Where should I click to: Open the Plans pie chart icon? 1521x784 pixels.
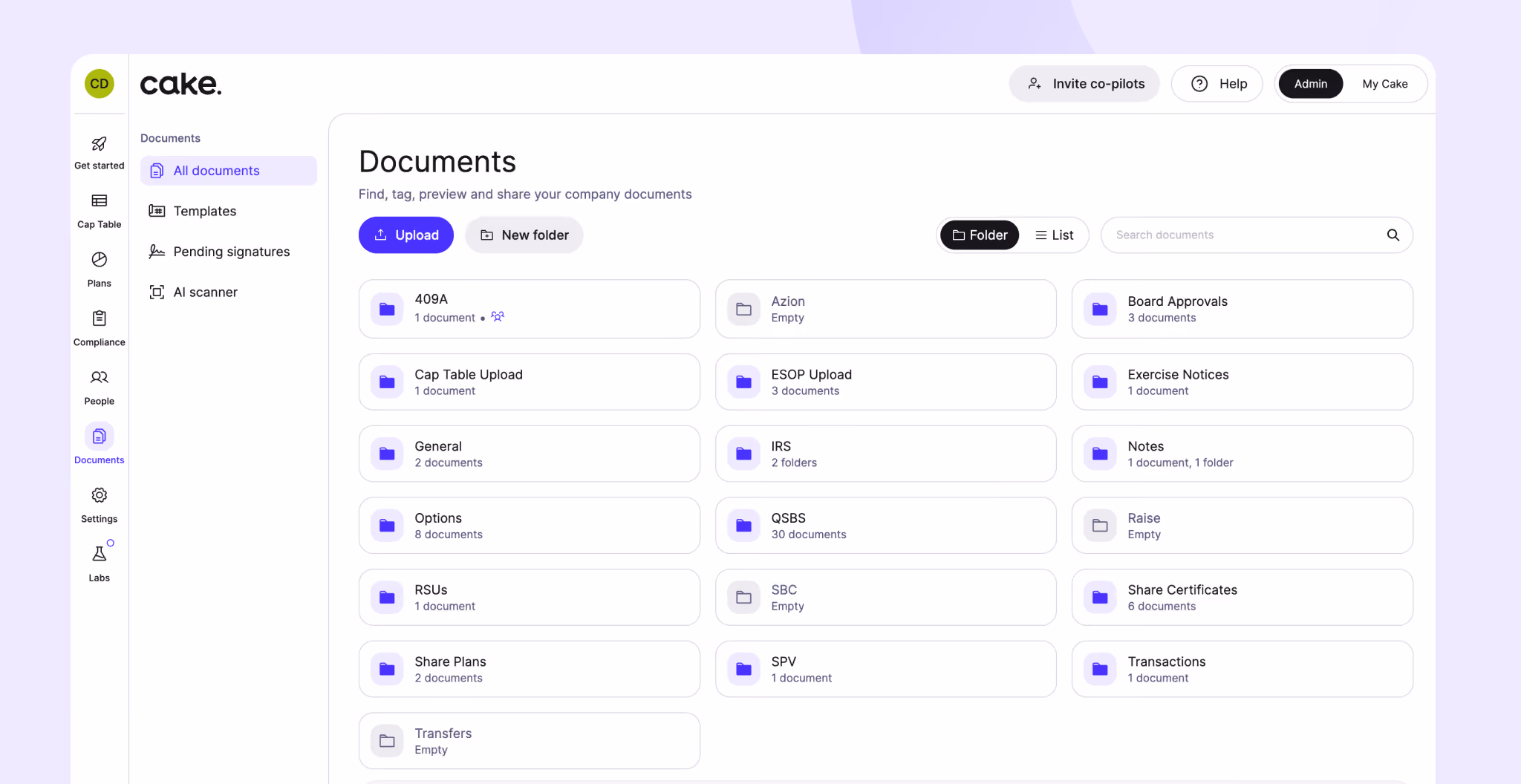[100, 259]
